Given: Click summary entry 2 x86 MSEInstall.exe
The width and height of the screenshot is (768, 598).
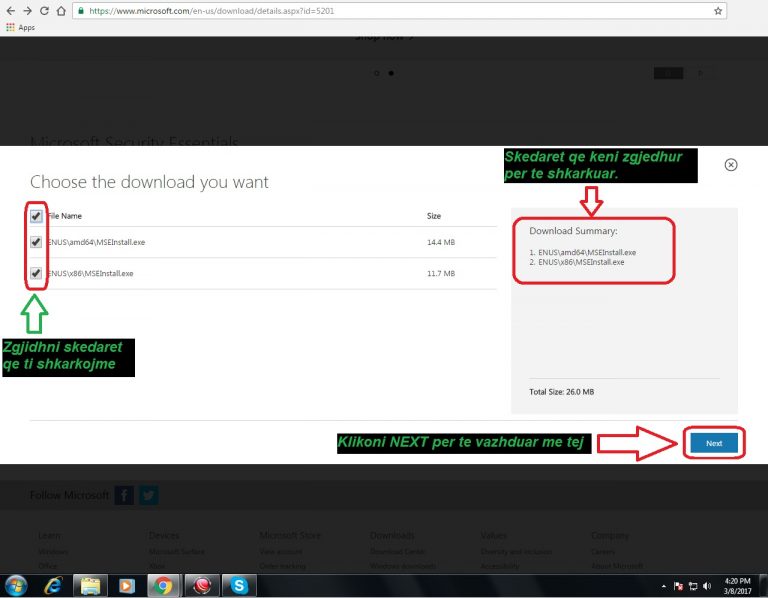Looking at the screenshot, I should pyautogui.click(x=576, y=262).
